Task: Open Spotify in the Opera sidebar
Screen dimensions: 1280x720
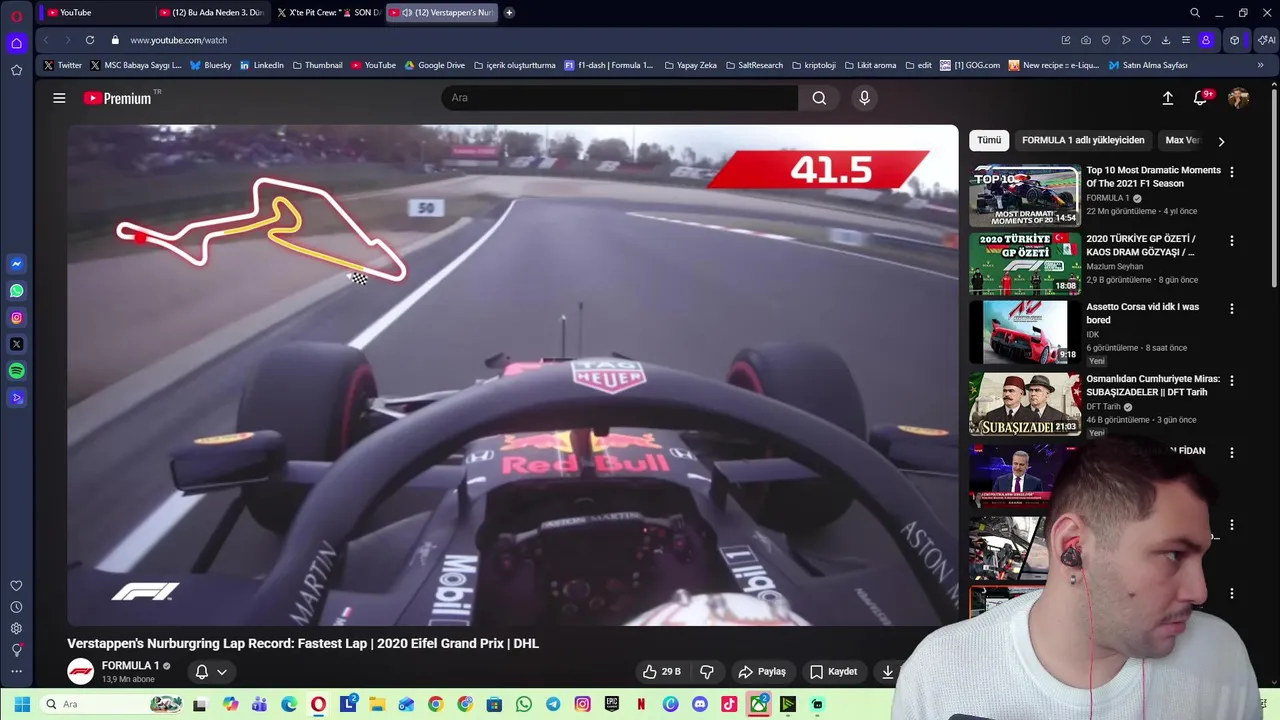Action: point(16,371)
